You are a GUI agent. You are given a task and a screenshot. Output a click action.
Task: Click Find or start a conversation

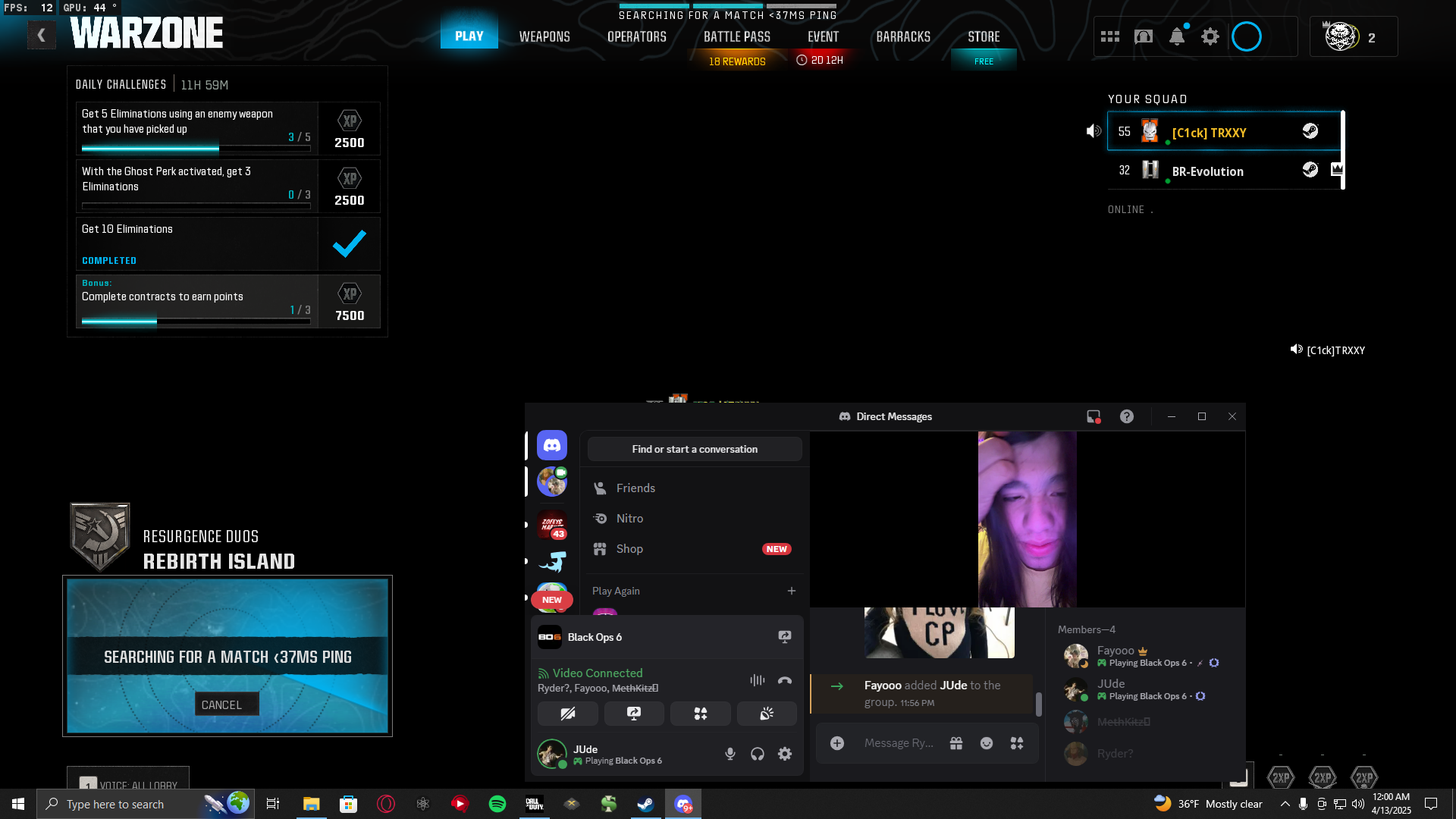pyautogui.click(x=695, y=449)
